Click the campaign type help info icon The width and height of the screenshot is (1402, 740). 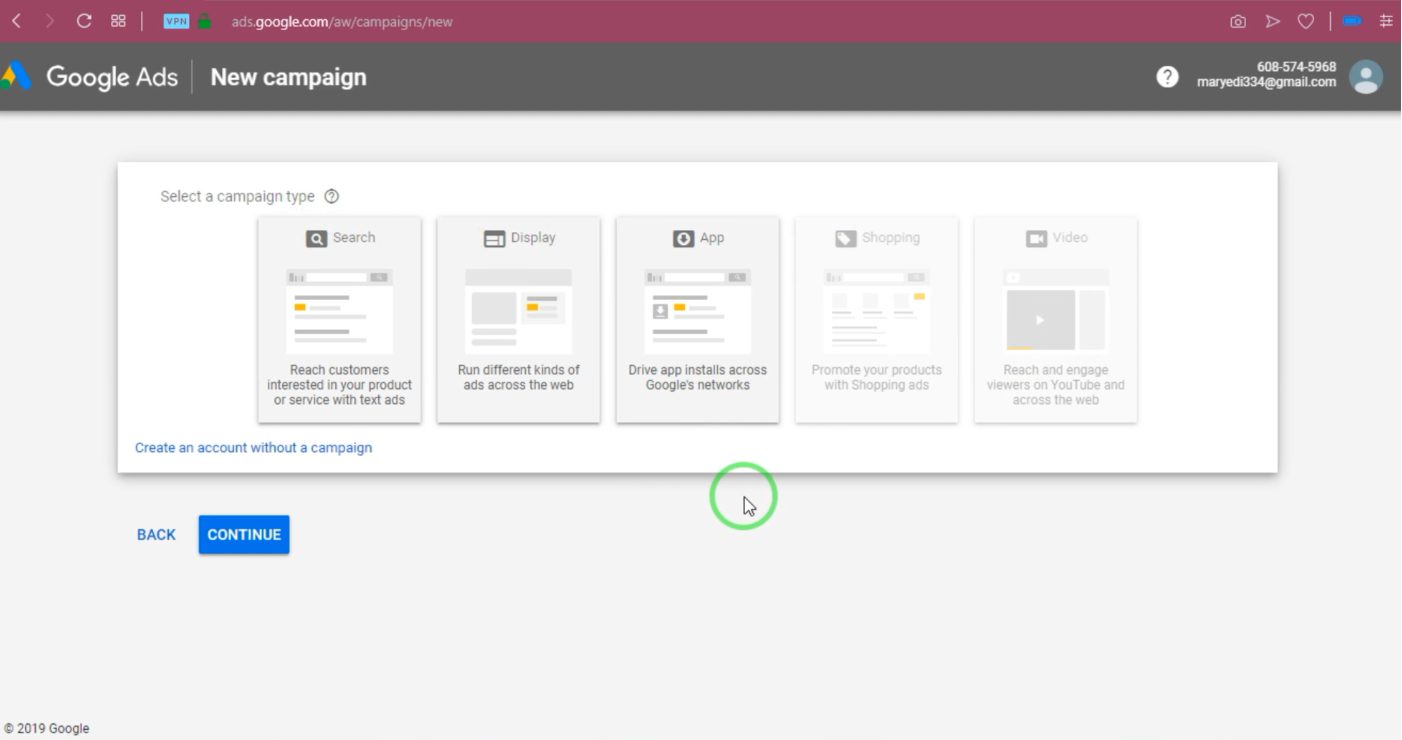[332, 197]
